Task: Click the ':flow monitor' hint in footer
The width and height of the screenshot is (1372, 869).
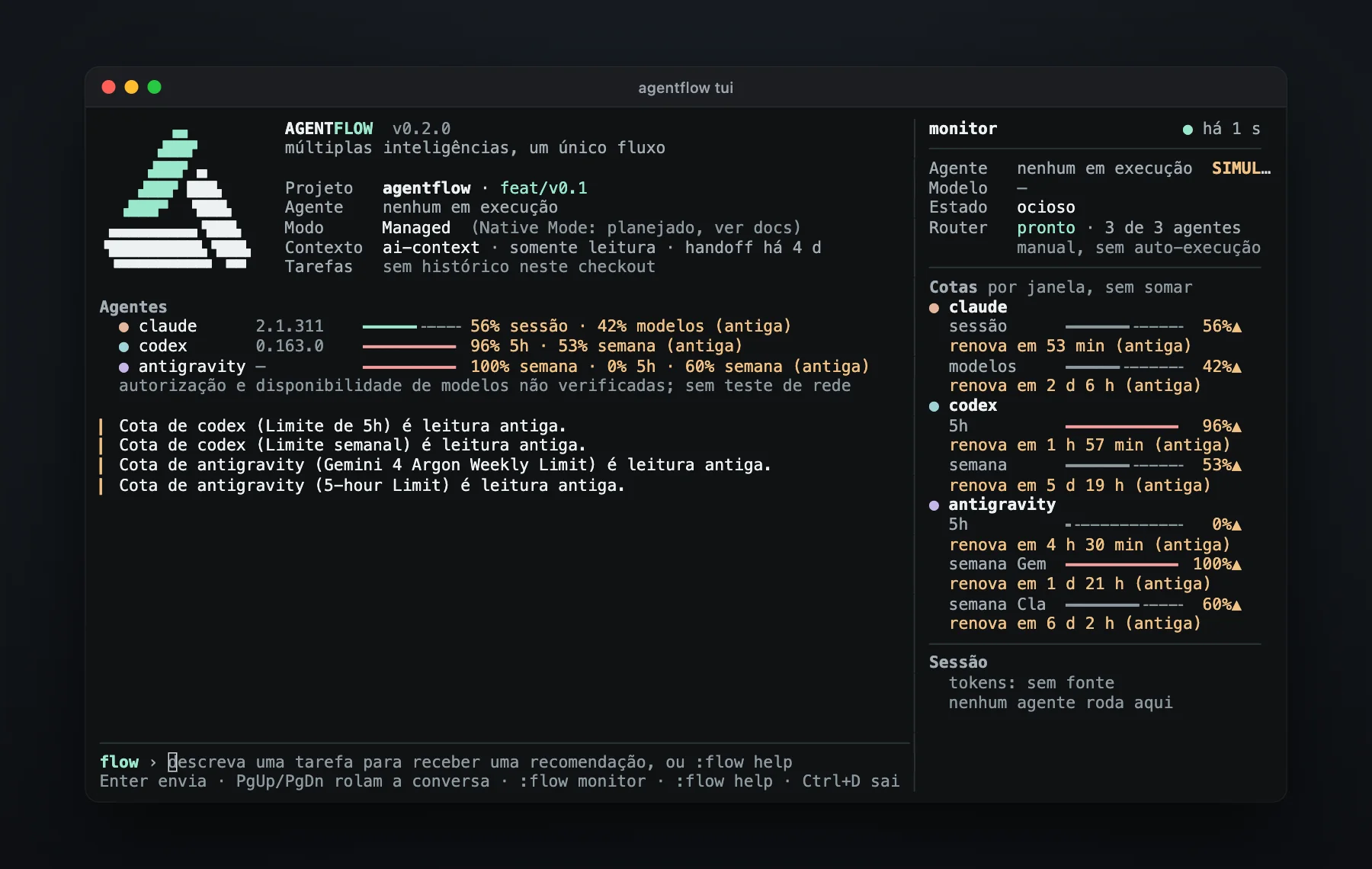Action: [582, 781]
